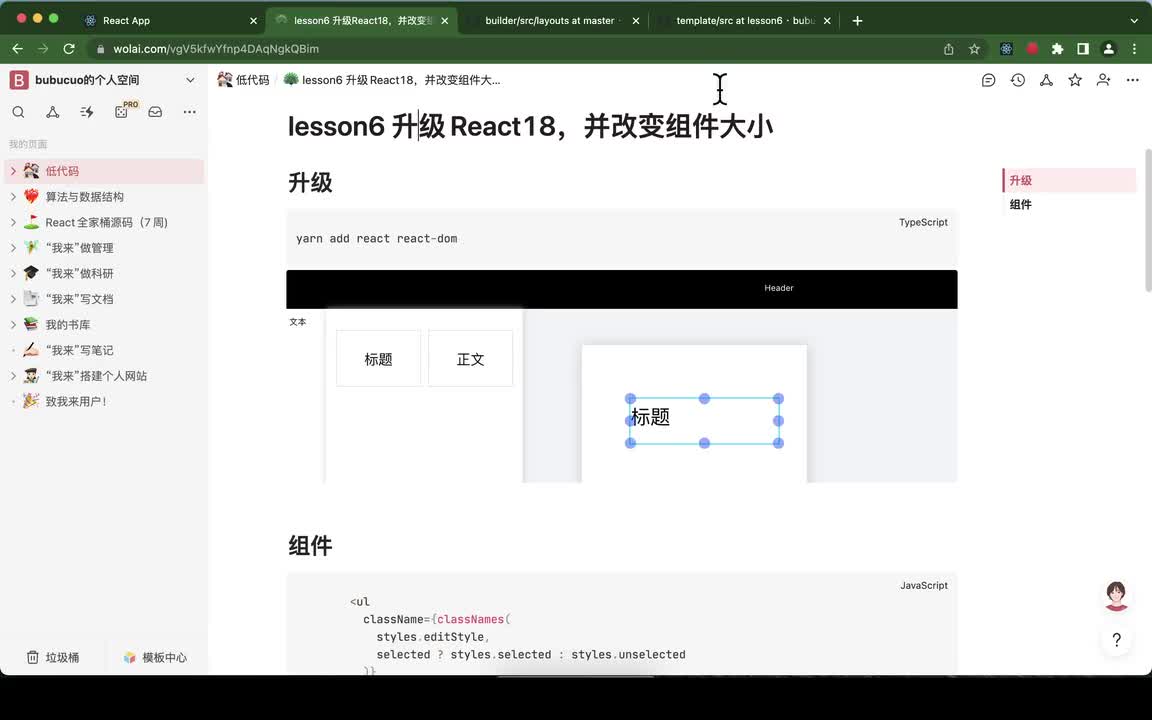This screenshot has width=1152, height=720.
Task: Open page graph icon in top bar
Action: [x=1046, y=80]
